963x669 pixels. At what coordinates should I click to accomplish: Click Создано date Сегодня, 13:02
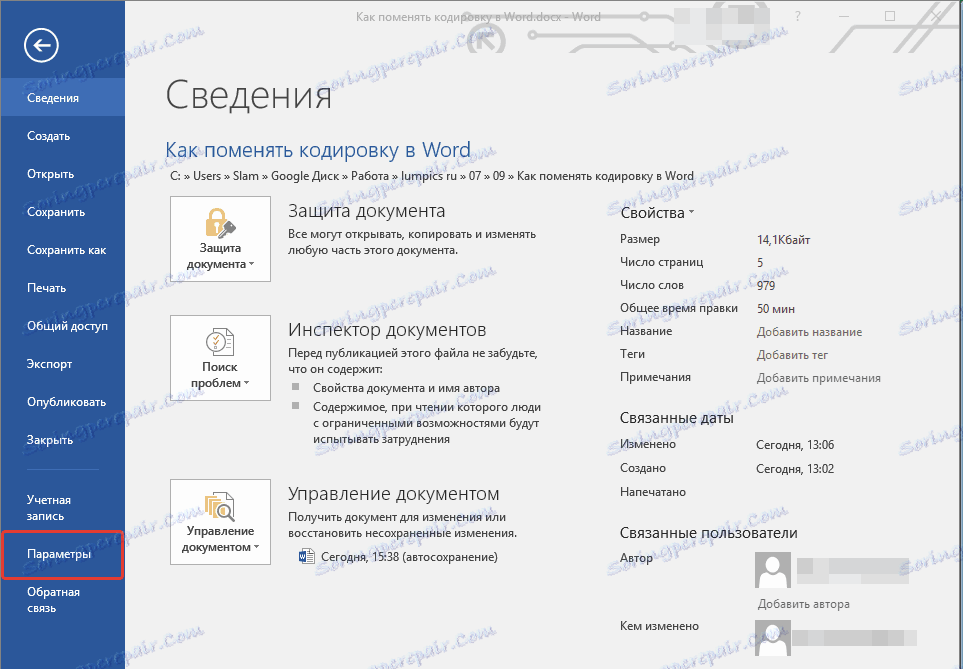(x=795, y=469)
